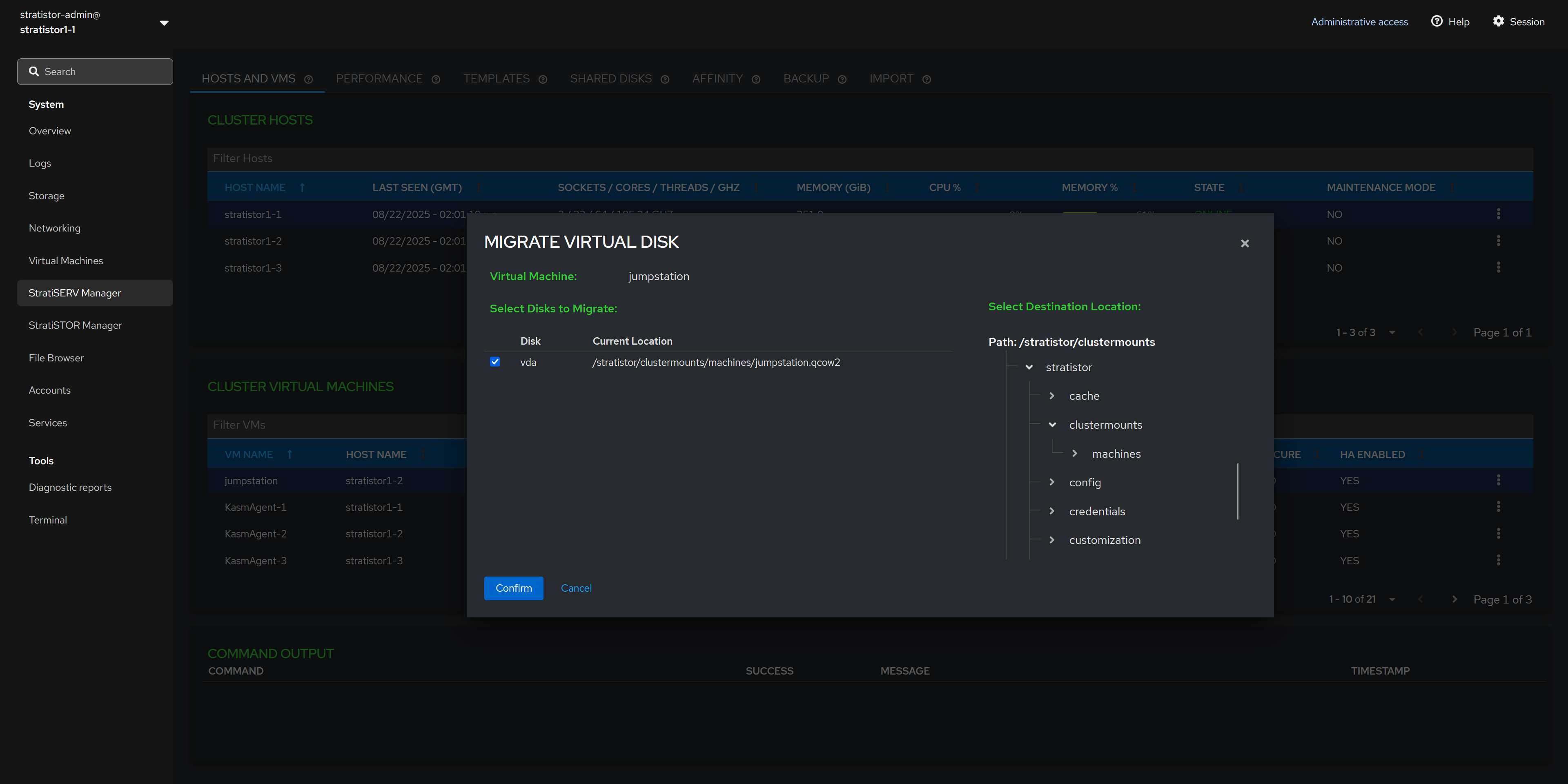
Task: Go to next page of cluster VMs
Action: 1454,599
